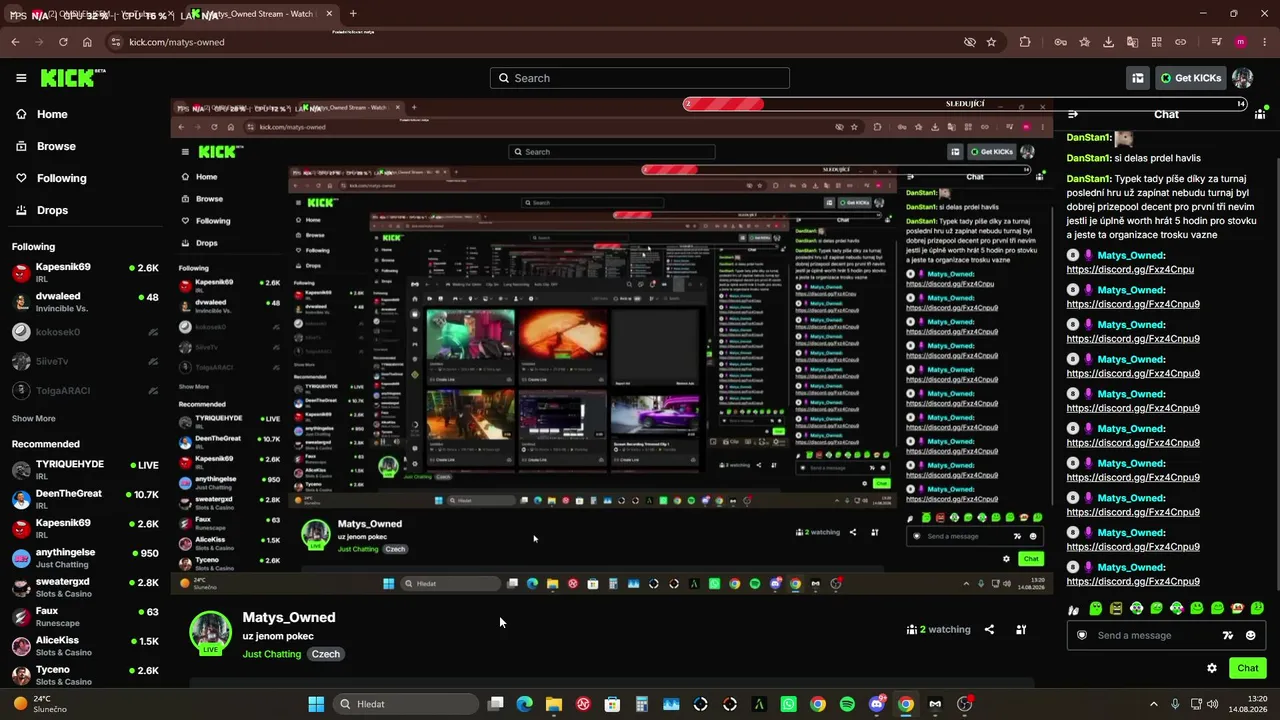Open the user profile avatar menu

[x=1242, y=78]
